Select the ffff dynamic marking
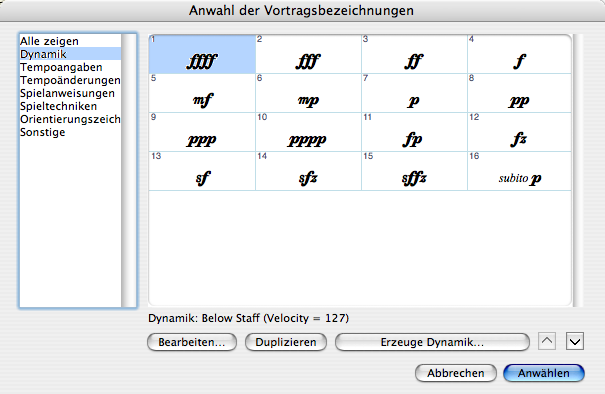This screenshot has width=605, height=394. tap(202, 54)
